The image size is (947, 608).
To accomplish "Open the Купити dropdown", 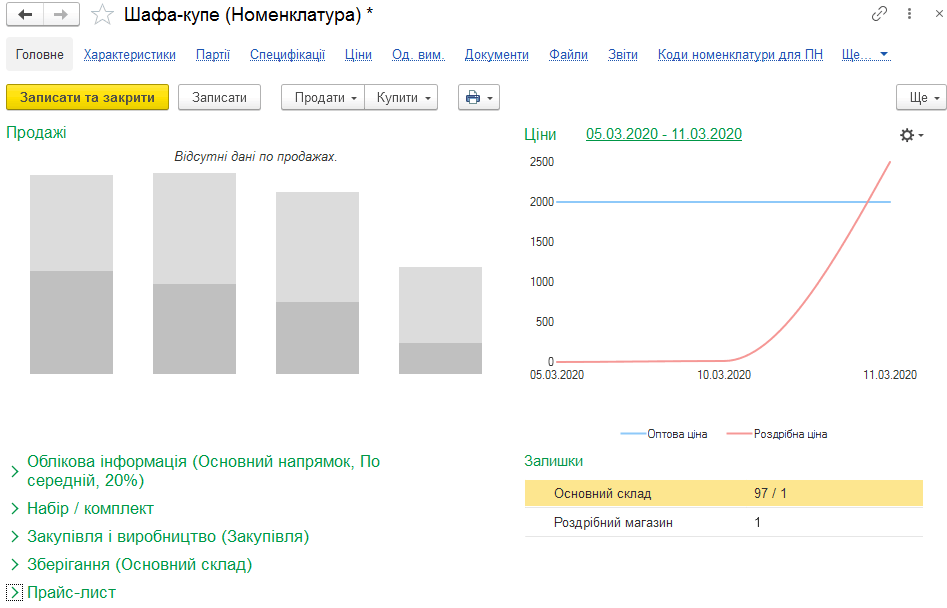I will (x=402, y=97).
